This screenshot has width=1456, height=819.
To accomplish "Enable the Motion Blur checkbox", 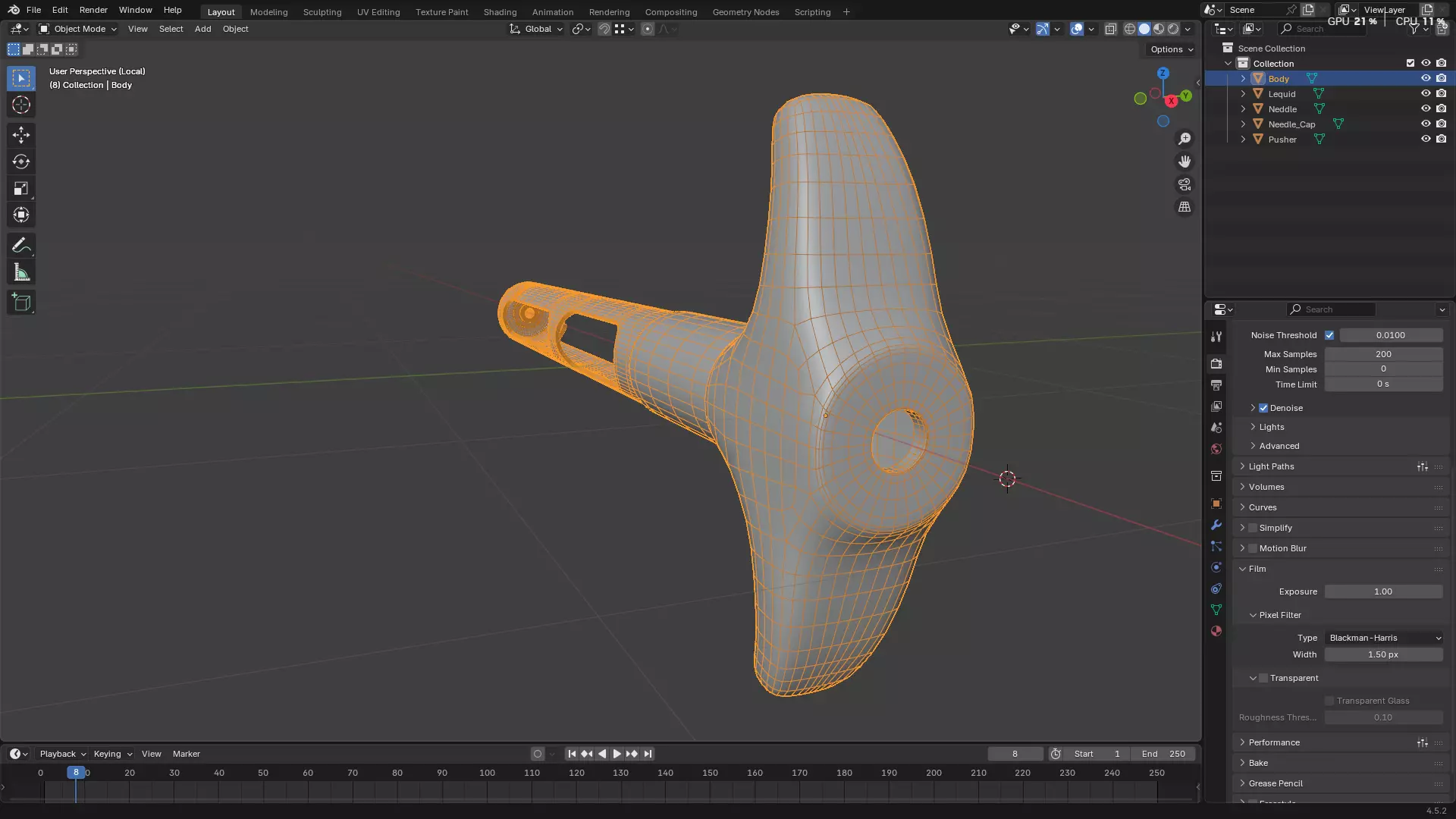I will [1253, 548].
